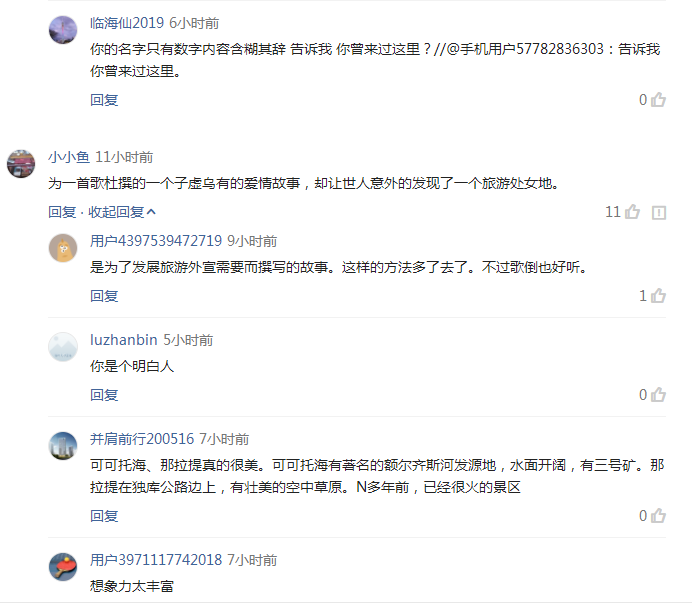692x610 pixels.
Task: Like 并肩前行200516's comment
Action: coord(658,516)
